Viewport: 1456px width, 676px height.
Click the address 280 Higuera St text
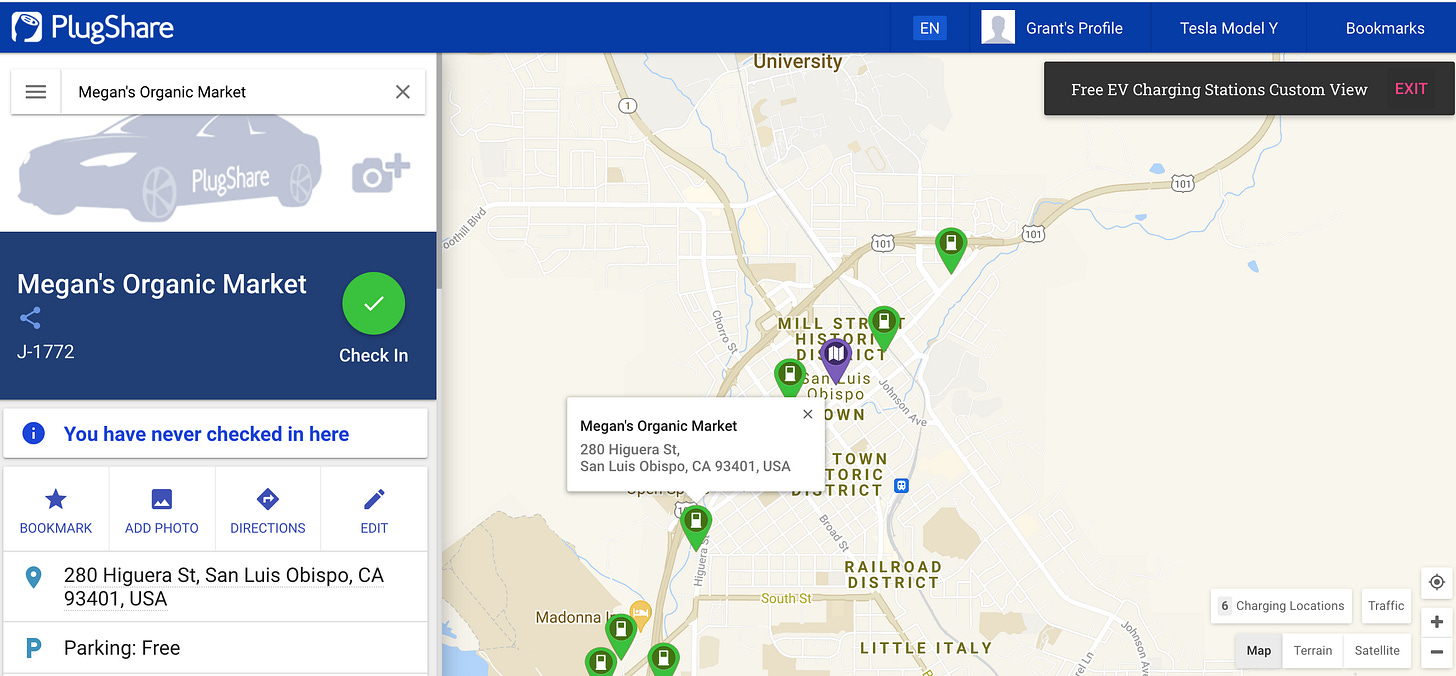click(224, 587)
